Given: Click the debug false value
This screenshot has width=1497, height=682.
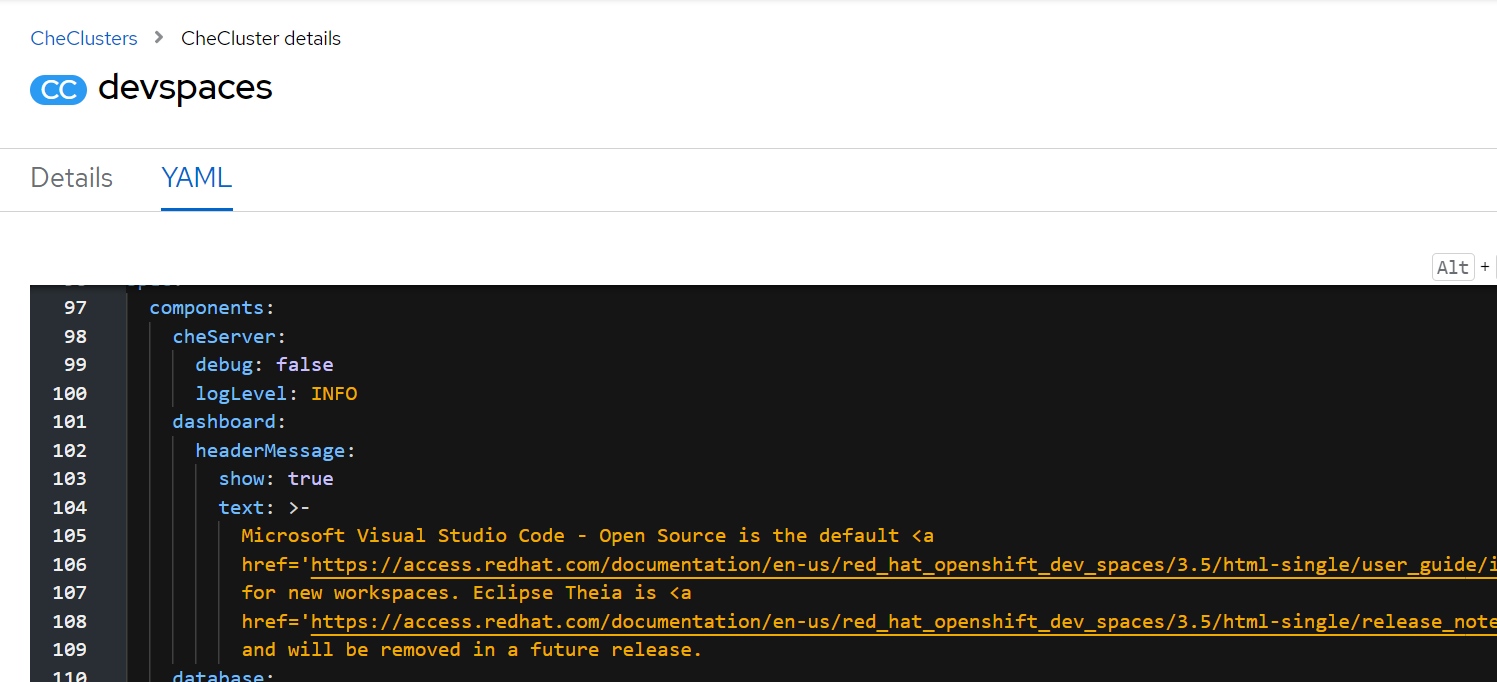Looking at the screenshot, I should (304, 364).
